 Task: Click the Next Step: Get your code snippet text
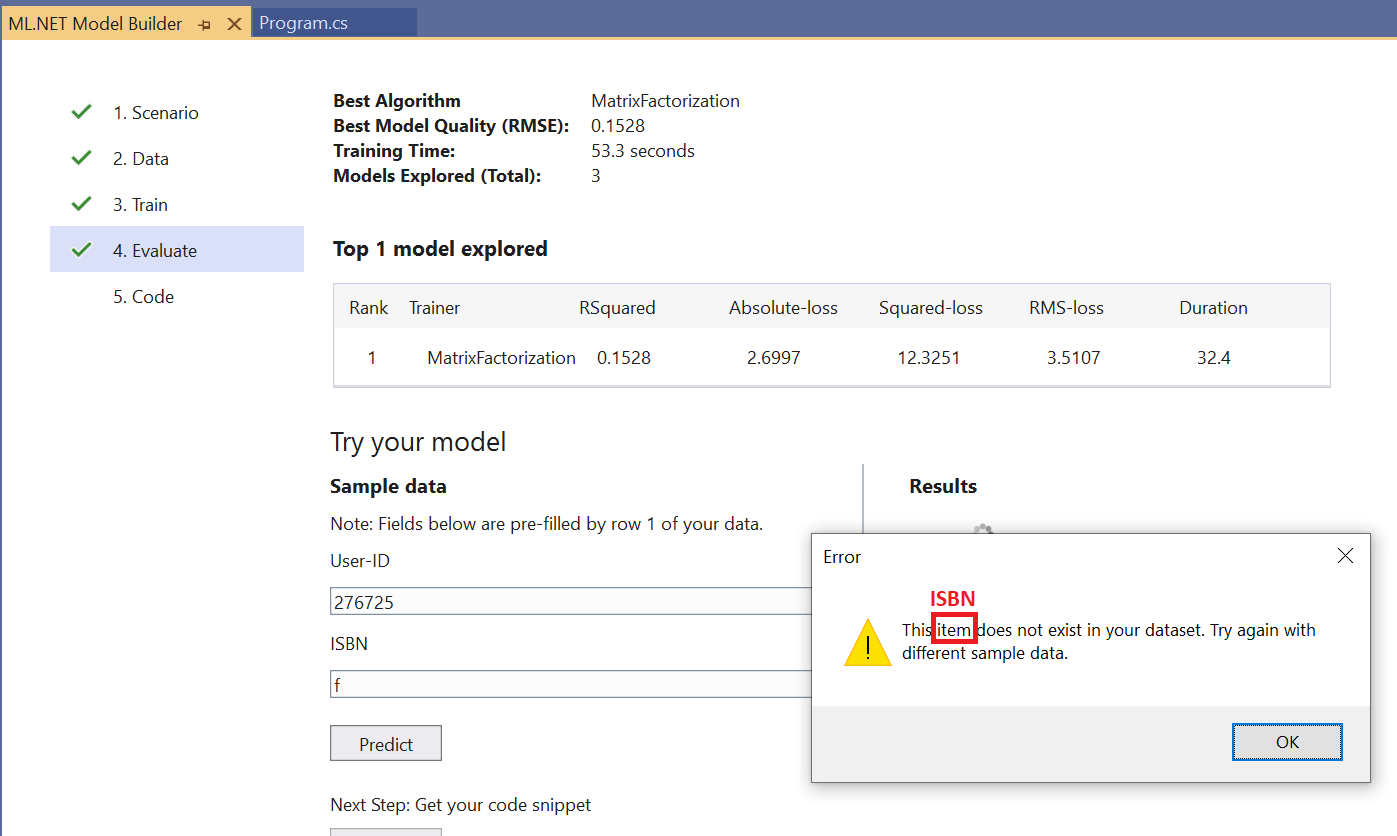pyautogui.click(x=460, y=804)
